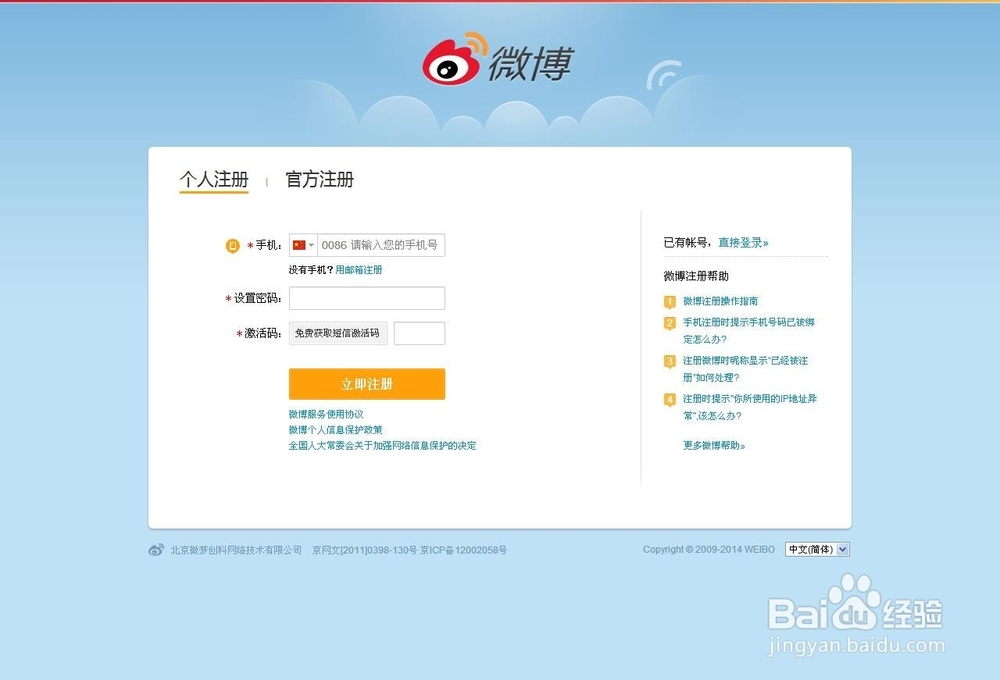Open 更多微博帮助 link
The height and width of the screenshot is (680, 1000).
point(714,445)
